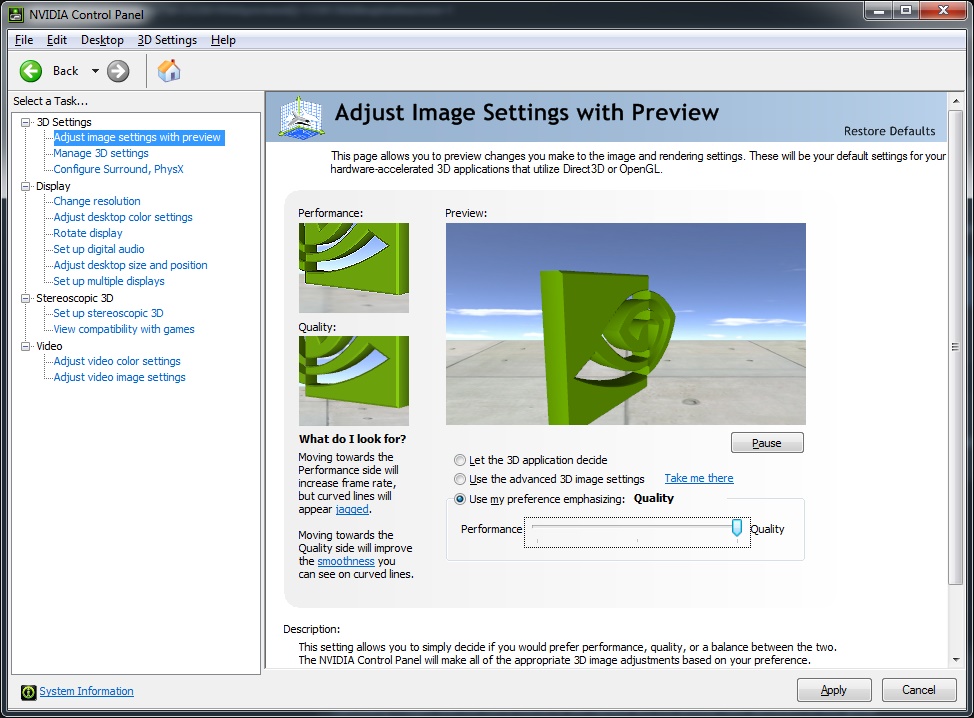The height and width of the screenshot is (718, 974).
Task: Click the smoothness help link
Action: [346, 561]
